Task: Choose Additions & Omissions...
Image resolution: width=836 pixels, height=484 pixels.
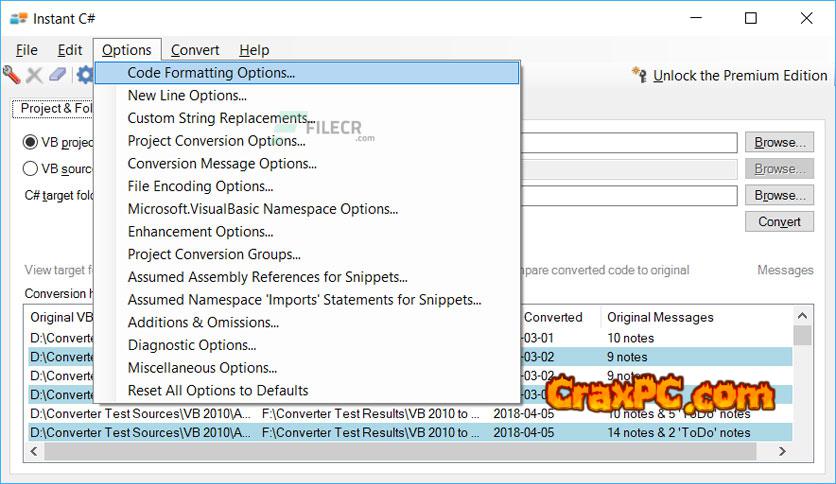Action: click(307, 322)
